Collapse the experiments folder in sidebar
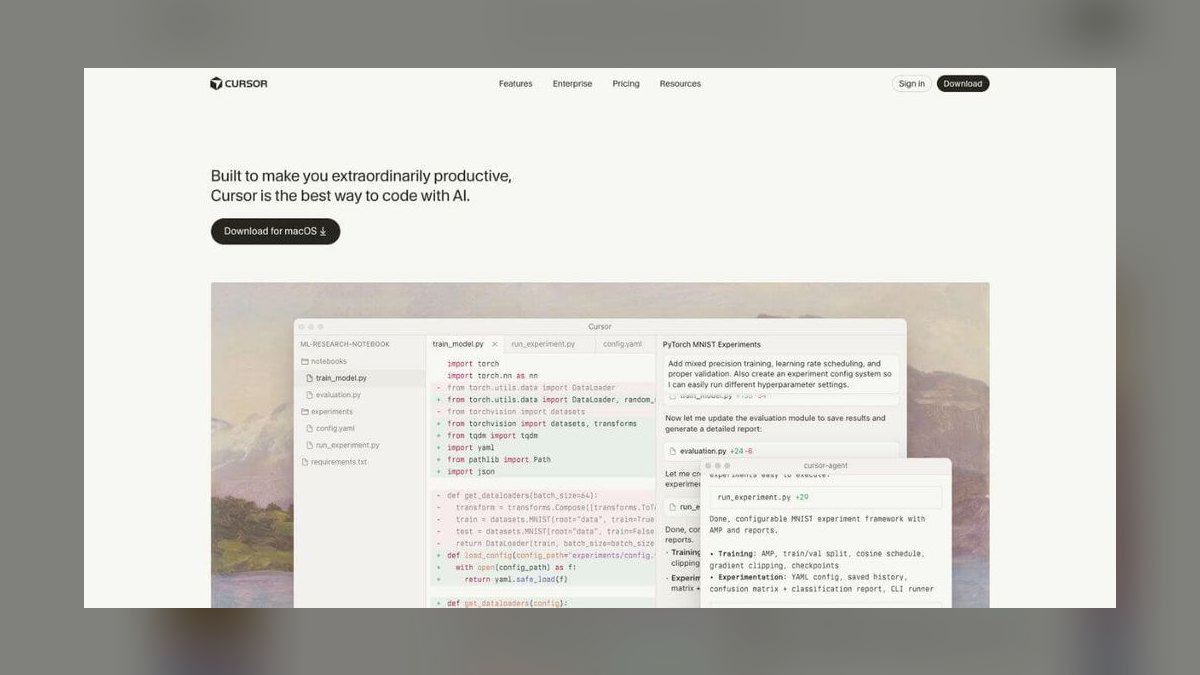The width and height of the screenshot is (1200, 675). [x=326, y=412]
